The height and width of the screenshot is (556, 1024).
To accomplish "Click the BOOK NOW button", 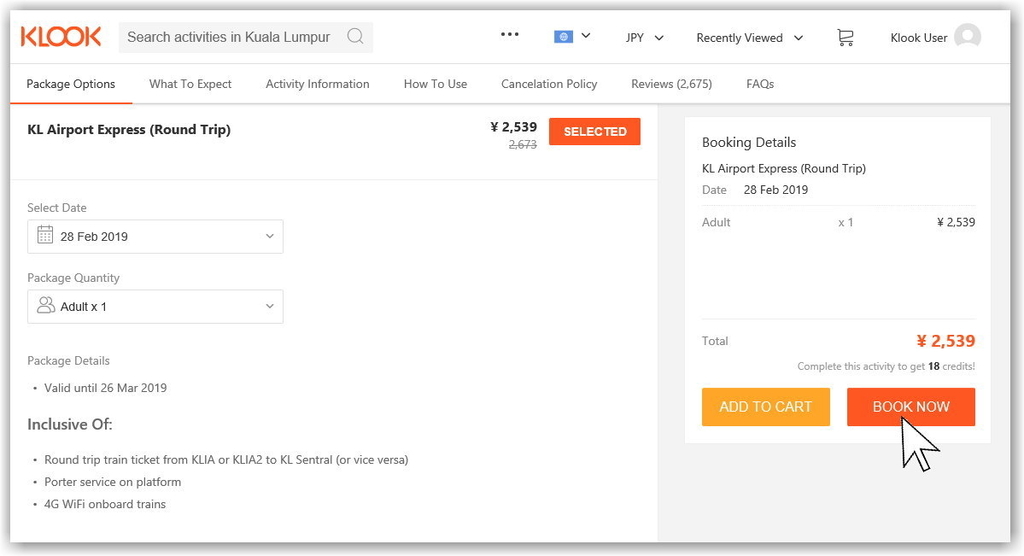I will 910,406.
